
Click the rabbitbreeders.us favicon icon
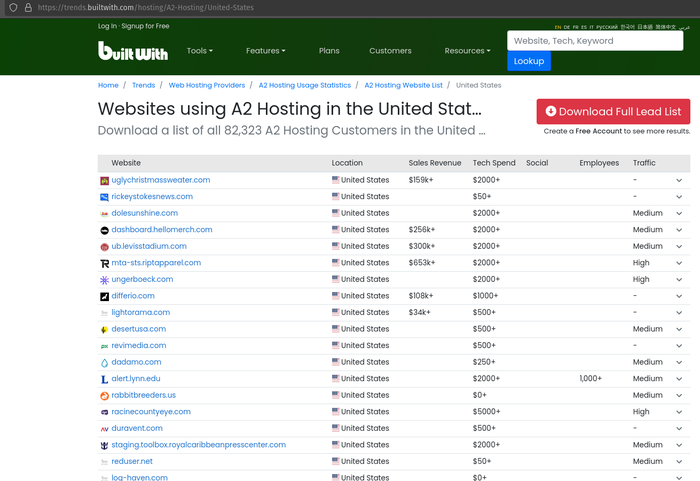tap(104, 395)
